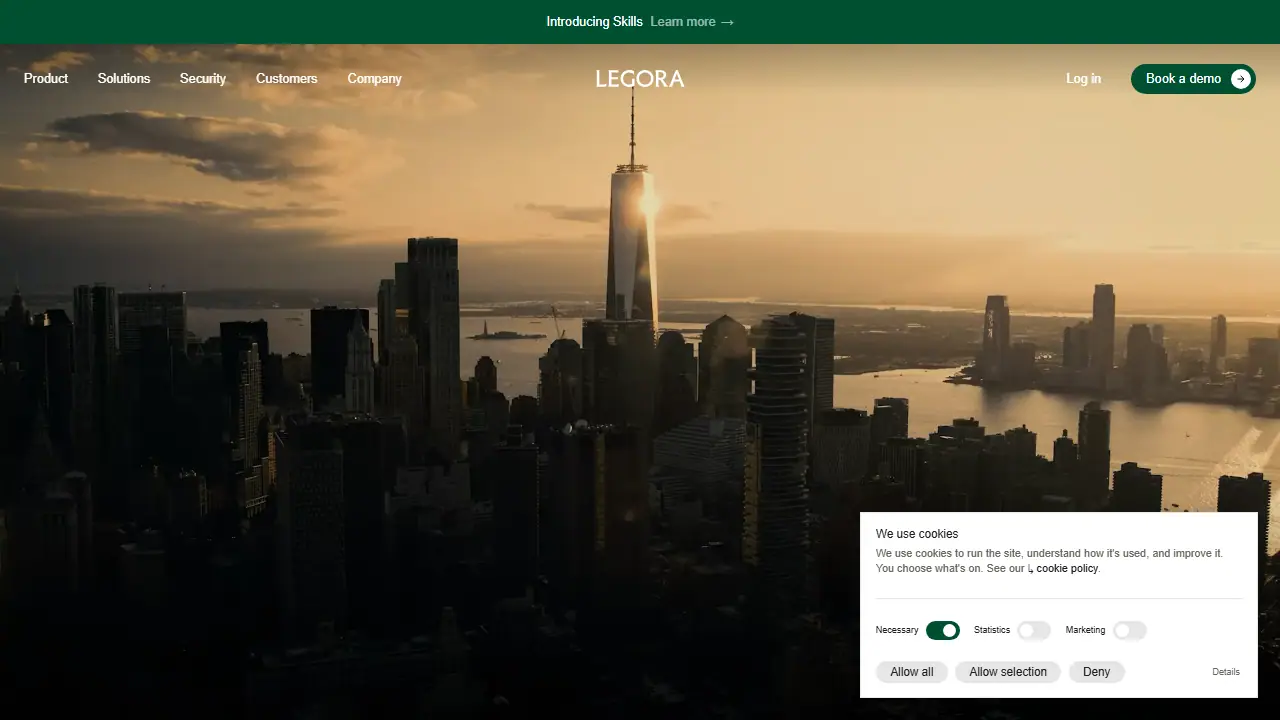Open cookie Details
Image resolution: width=1280 pixels, height=720 pixels.
pos(1226,672)
